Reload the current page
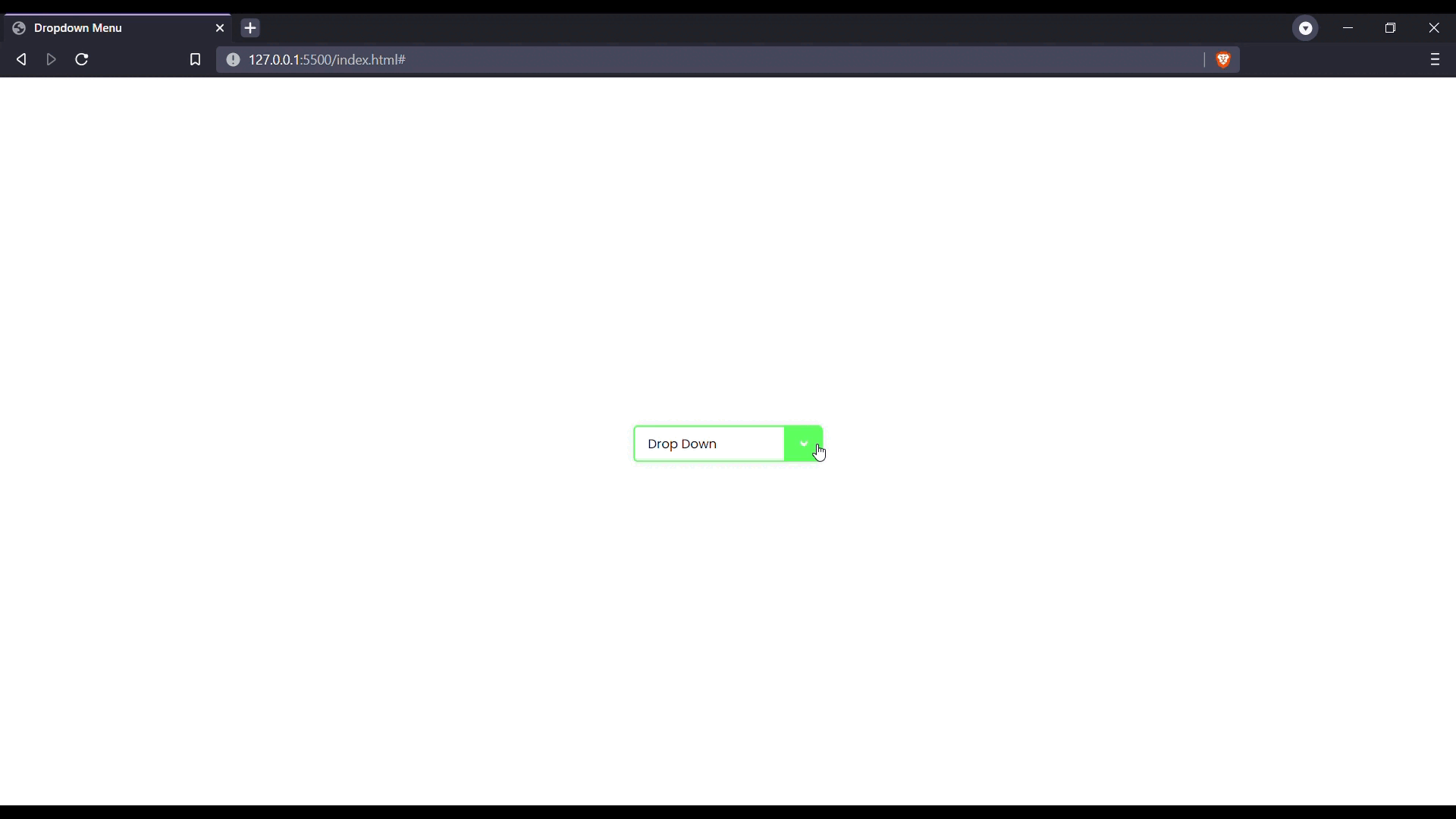This screenshot has height=819, width=1456. (82, 59)
